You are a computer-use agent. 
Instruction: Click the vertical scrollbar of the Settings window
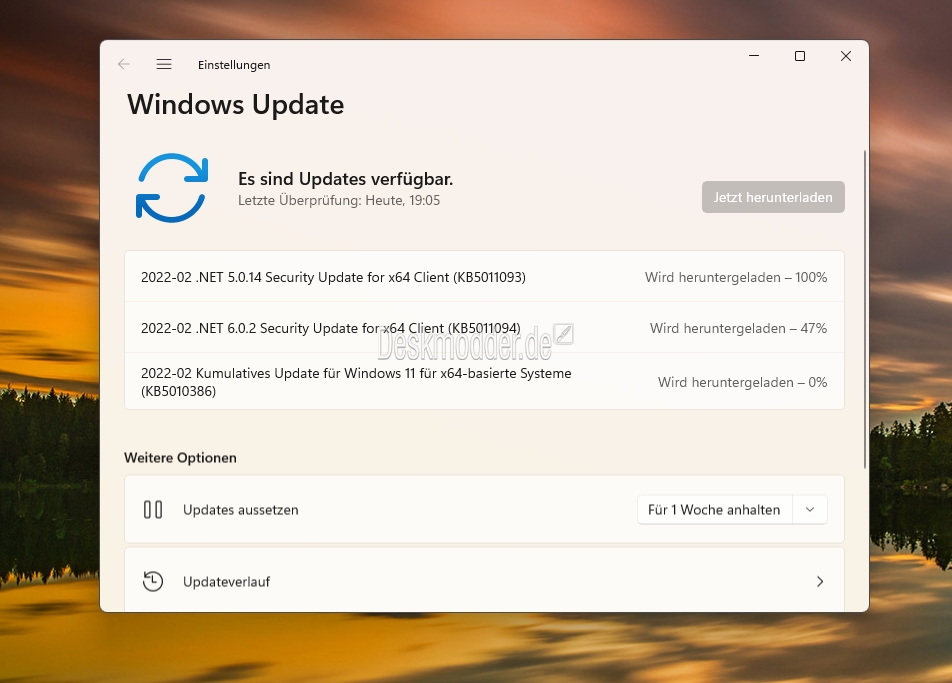point(865,310)
